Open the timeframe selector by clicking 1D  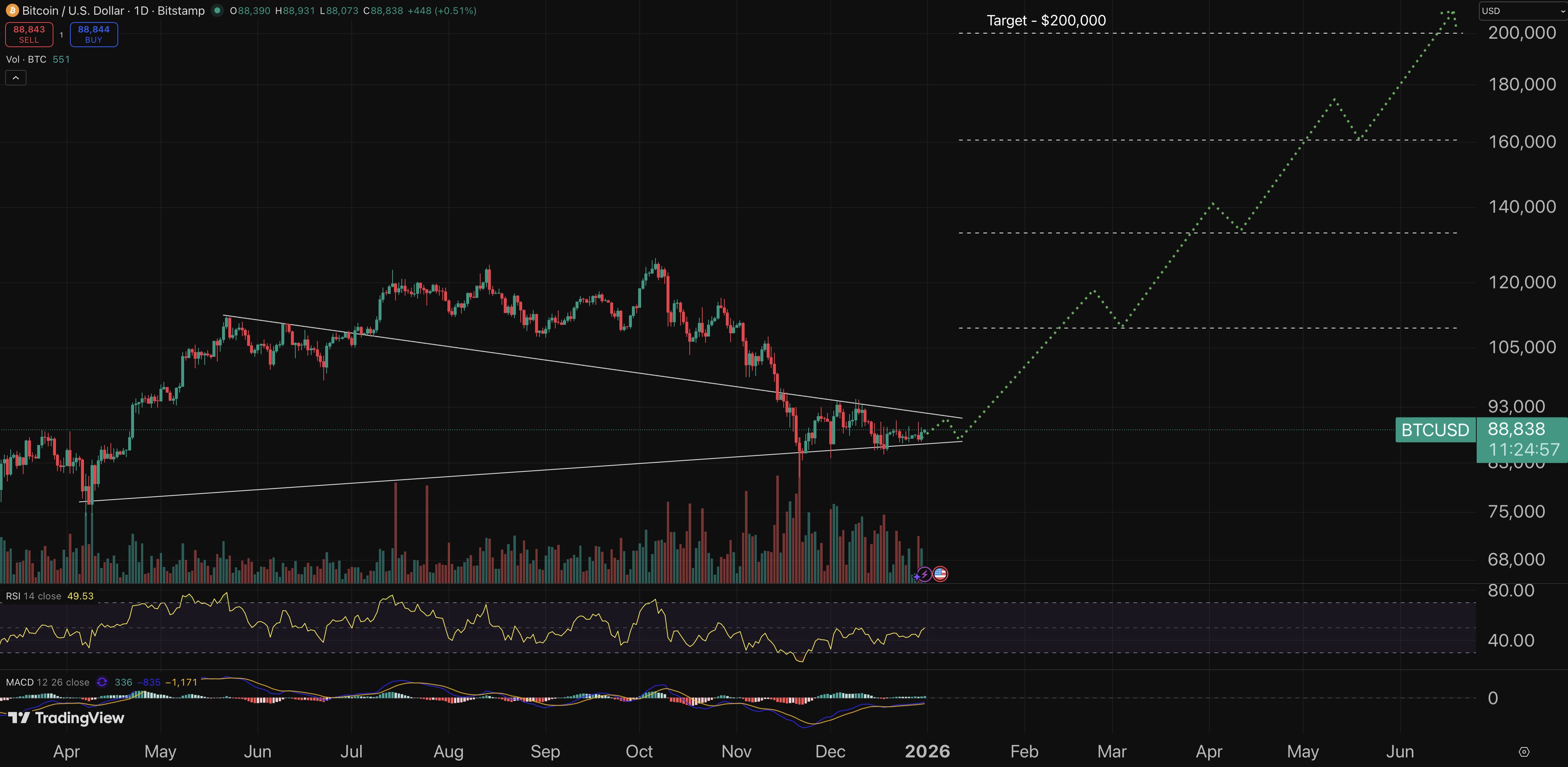(141, 10)
